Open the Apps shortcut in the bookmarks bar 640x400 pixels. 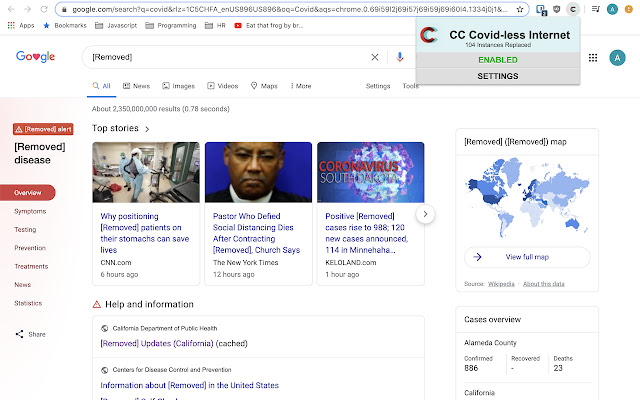pos(21,25)
